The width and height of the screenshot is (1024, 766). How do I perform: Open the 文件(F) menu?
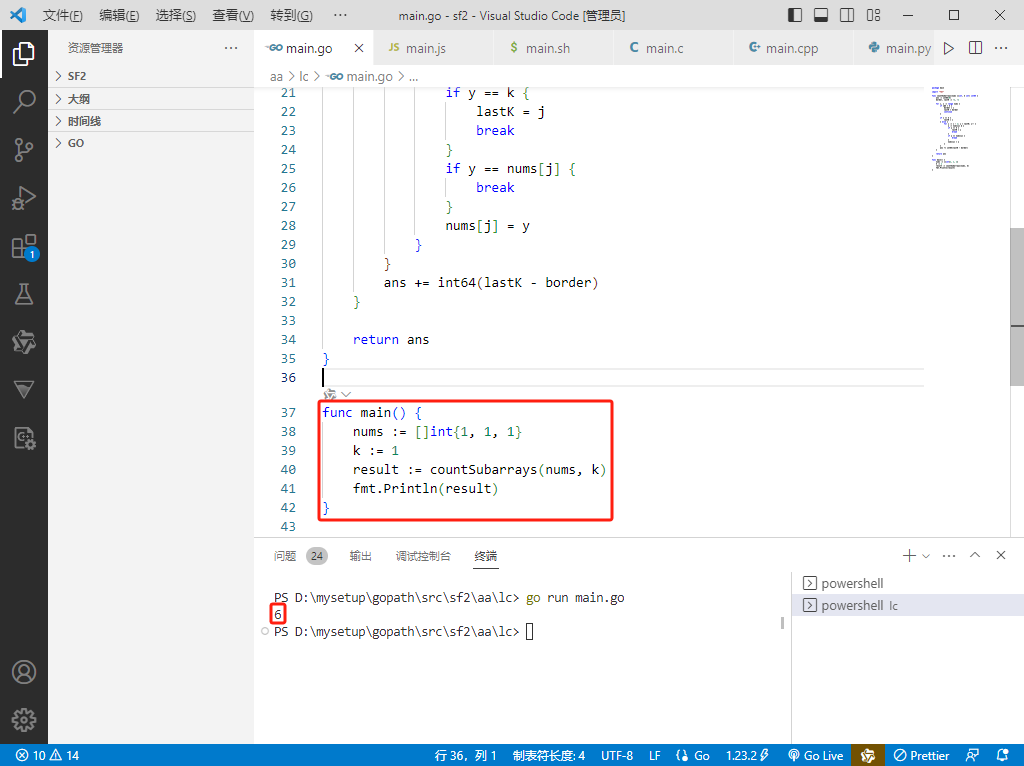point(63,15)
